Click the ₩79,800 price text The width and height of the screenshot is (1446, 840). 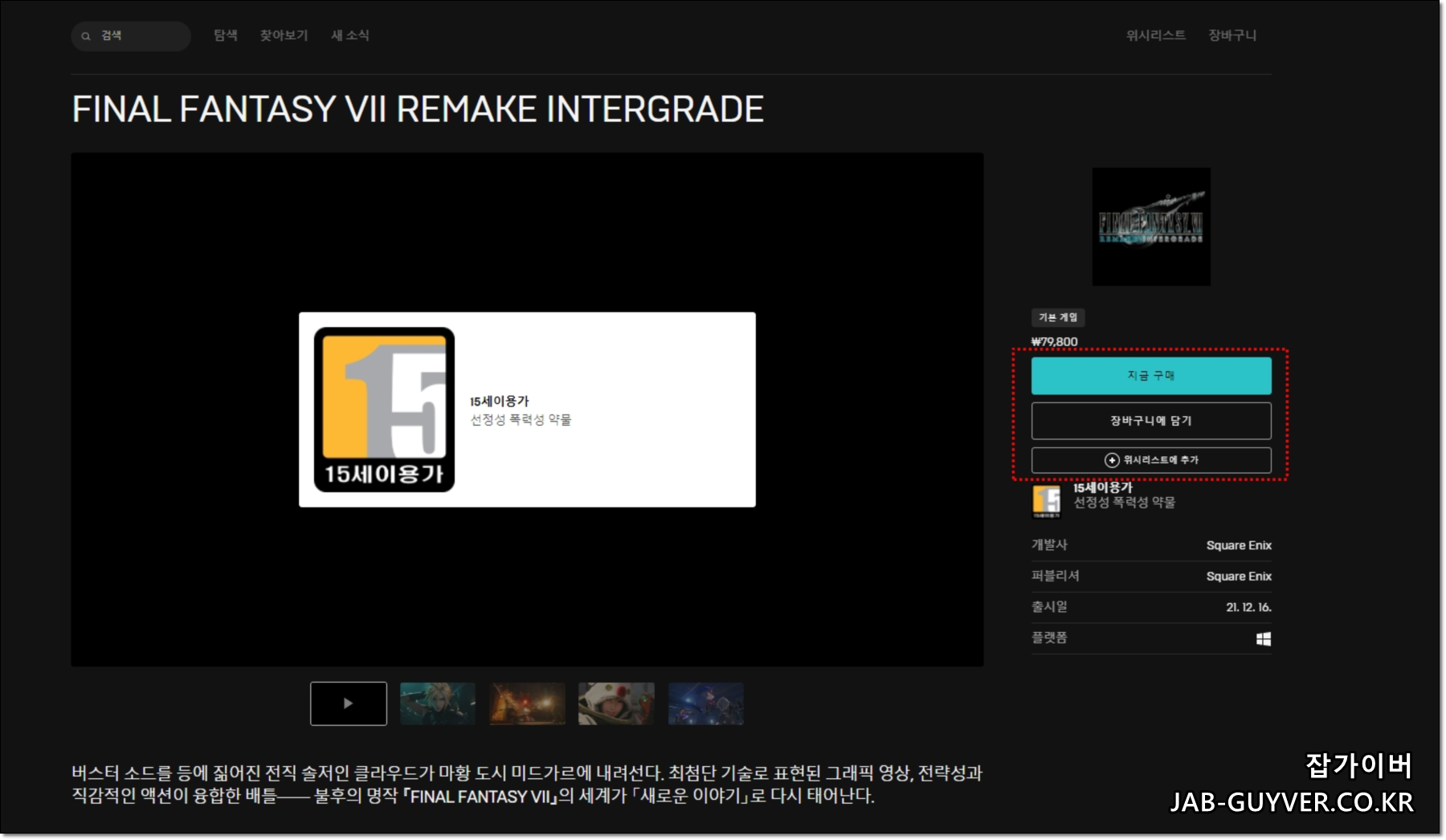click(1055, 342)
